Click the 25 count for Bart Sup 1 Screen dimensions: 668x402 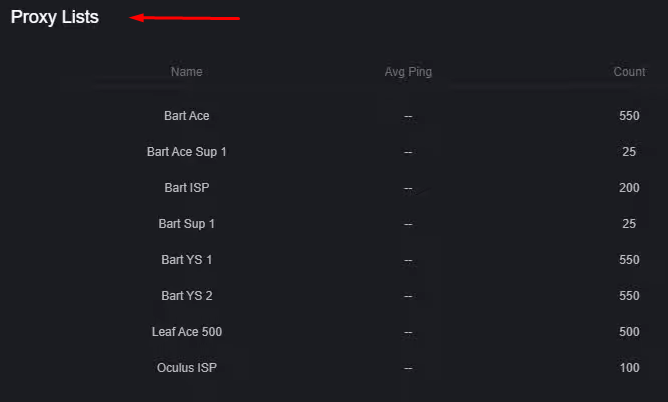click(x=629, y=224)
